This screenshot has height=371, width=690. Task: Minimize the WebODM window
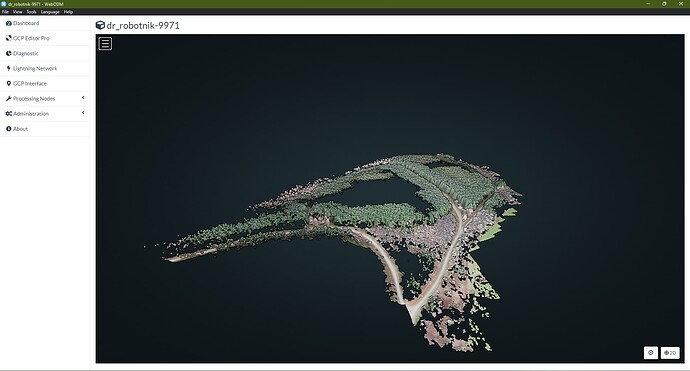pyautogui.click(x=648, y=4)
